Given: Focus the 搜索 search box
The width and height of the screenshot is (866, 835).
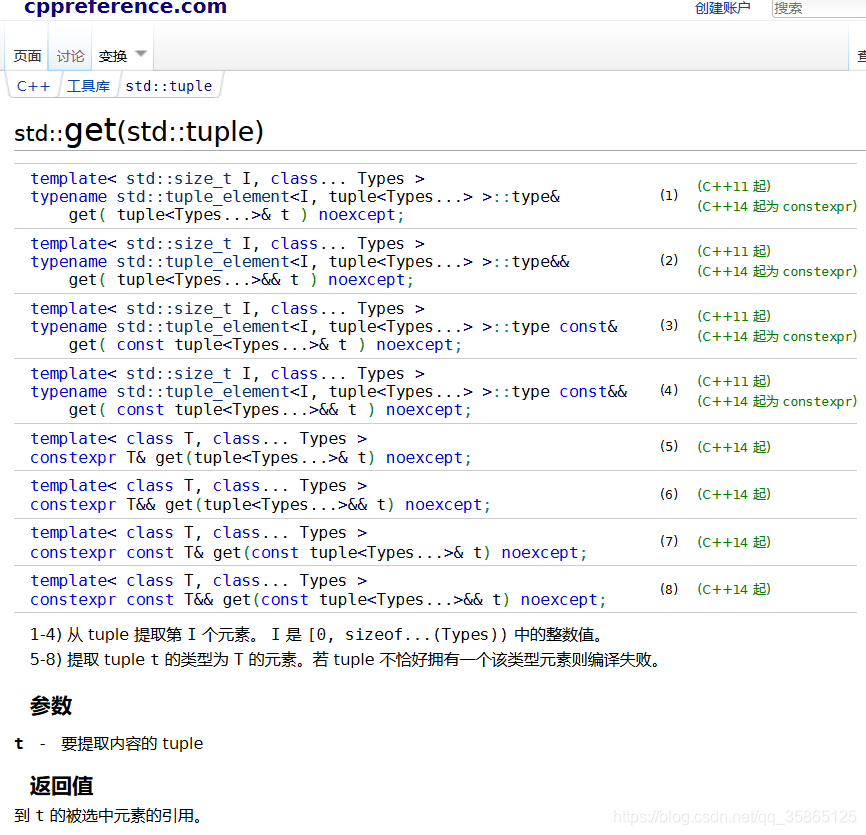Looking at the screenshot, I should point(819,8).
